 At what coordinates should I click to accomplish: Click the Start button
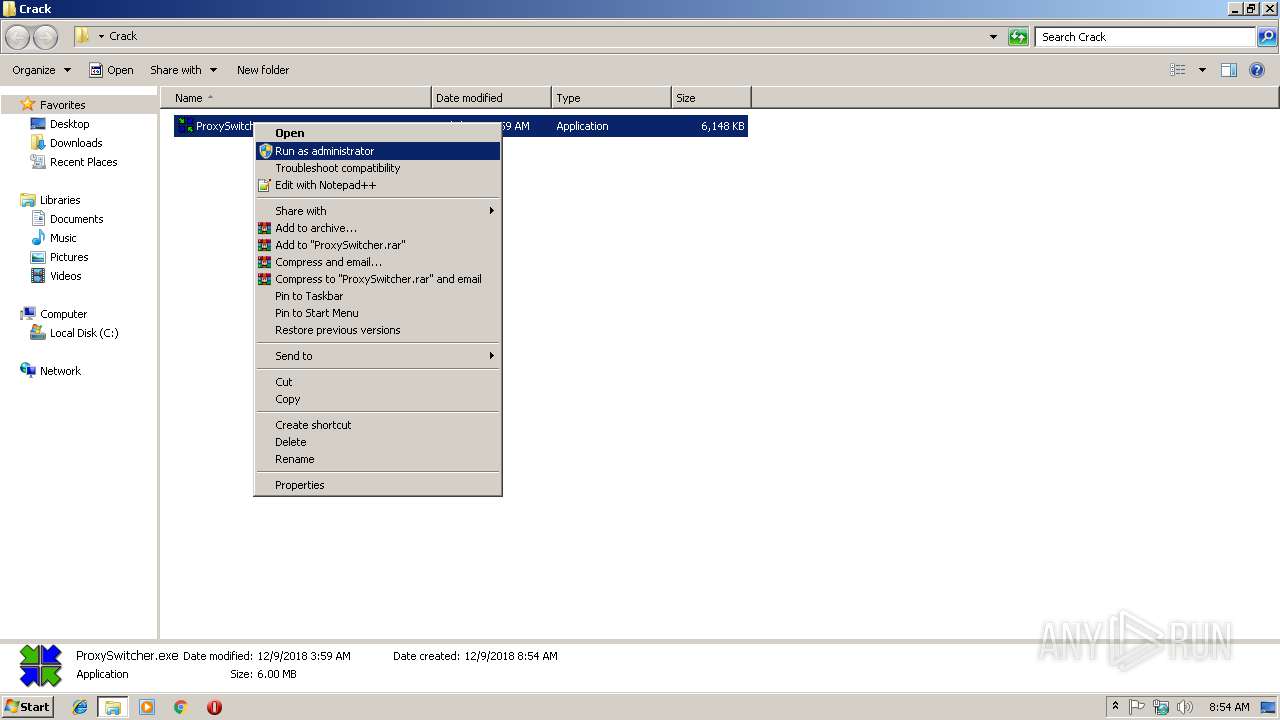pos(28,707)
